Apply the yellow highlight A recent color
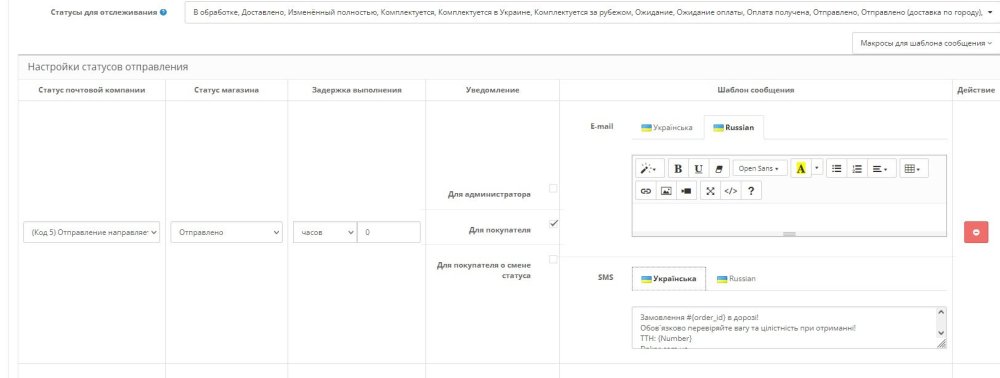Viewport: 1000px width, 378px height. coord(800,169)
